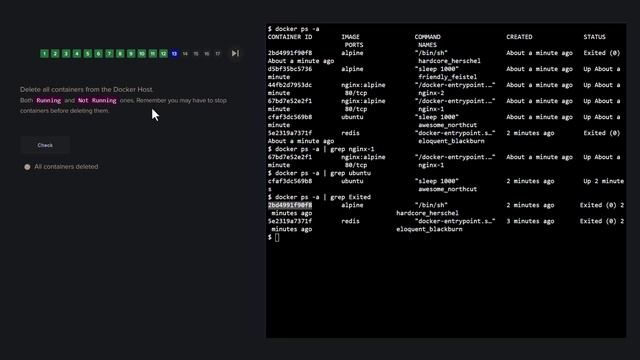Go to step 6 in the progress bar
The image size is (640, 360).
pos(98,53)
